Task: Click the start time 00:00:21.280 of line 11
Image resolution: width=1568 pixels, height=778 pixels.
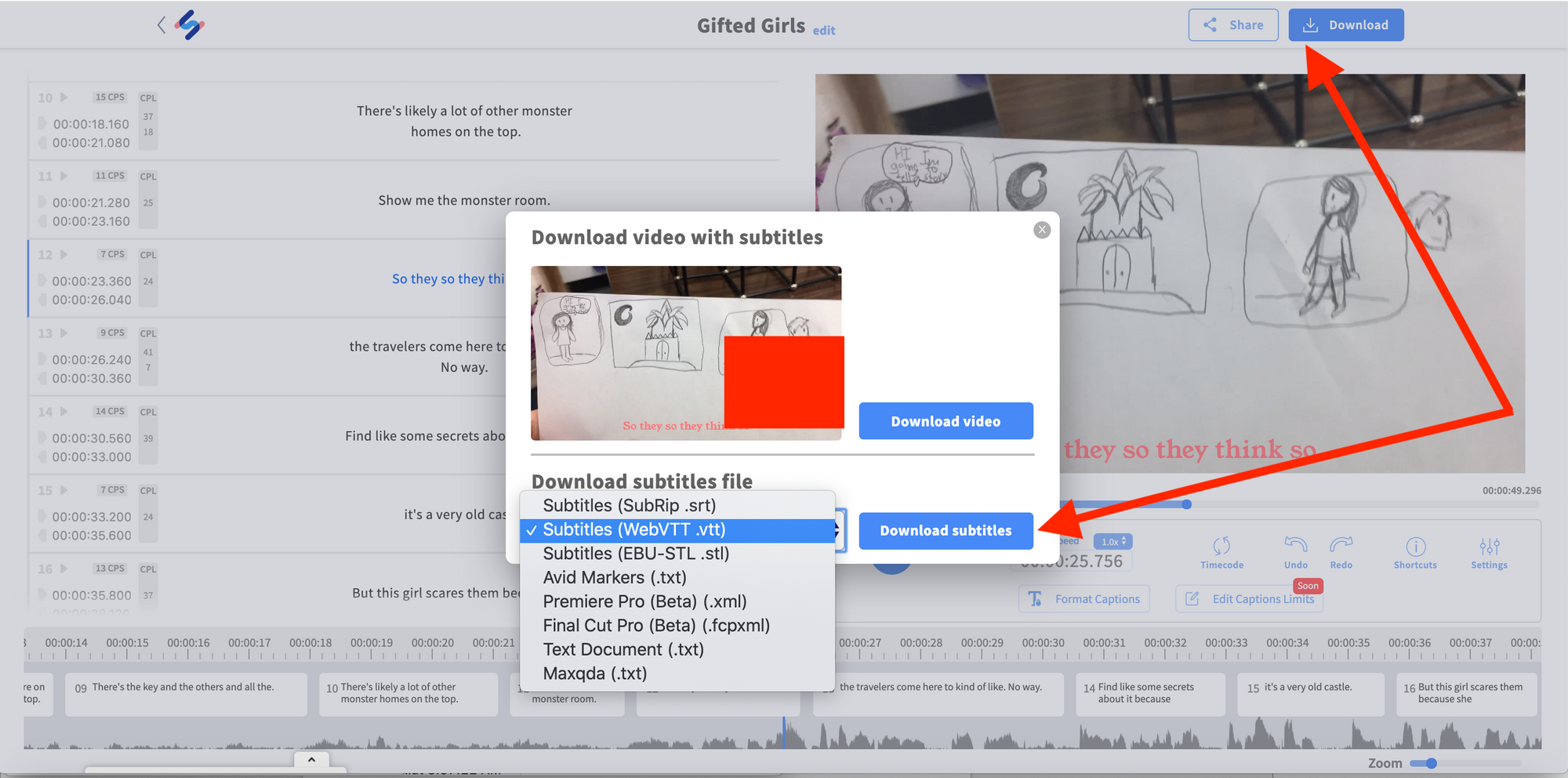Action: [91, 202]
